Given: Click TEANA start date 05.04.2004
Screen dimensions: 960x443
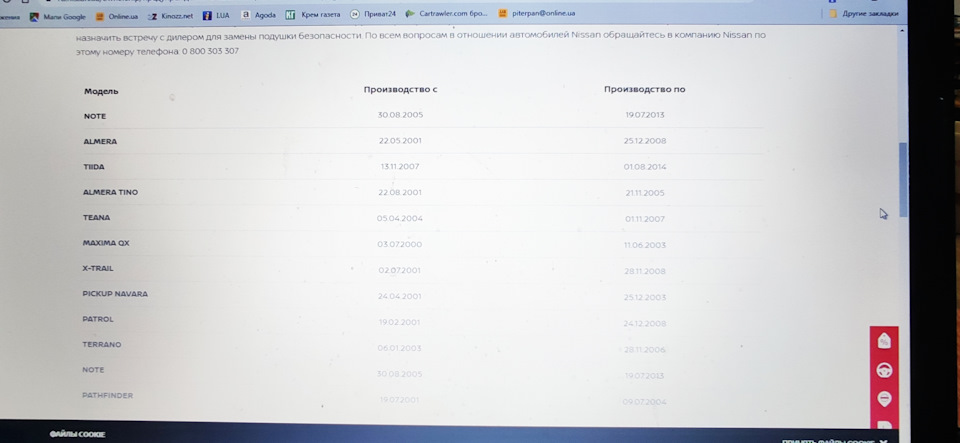Looking at the screenshot, I should (400, 218).
